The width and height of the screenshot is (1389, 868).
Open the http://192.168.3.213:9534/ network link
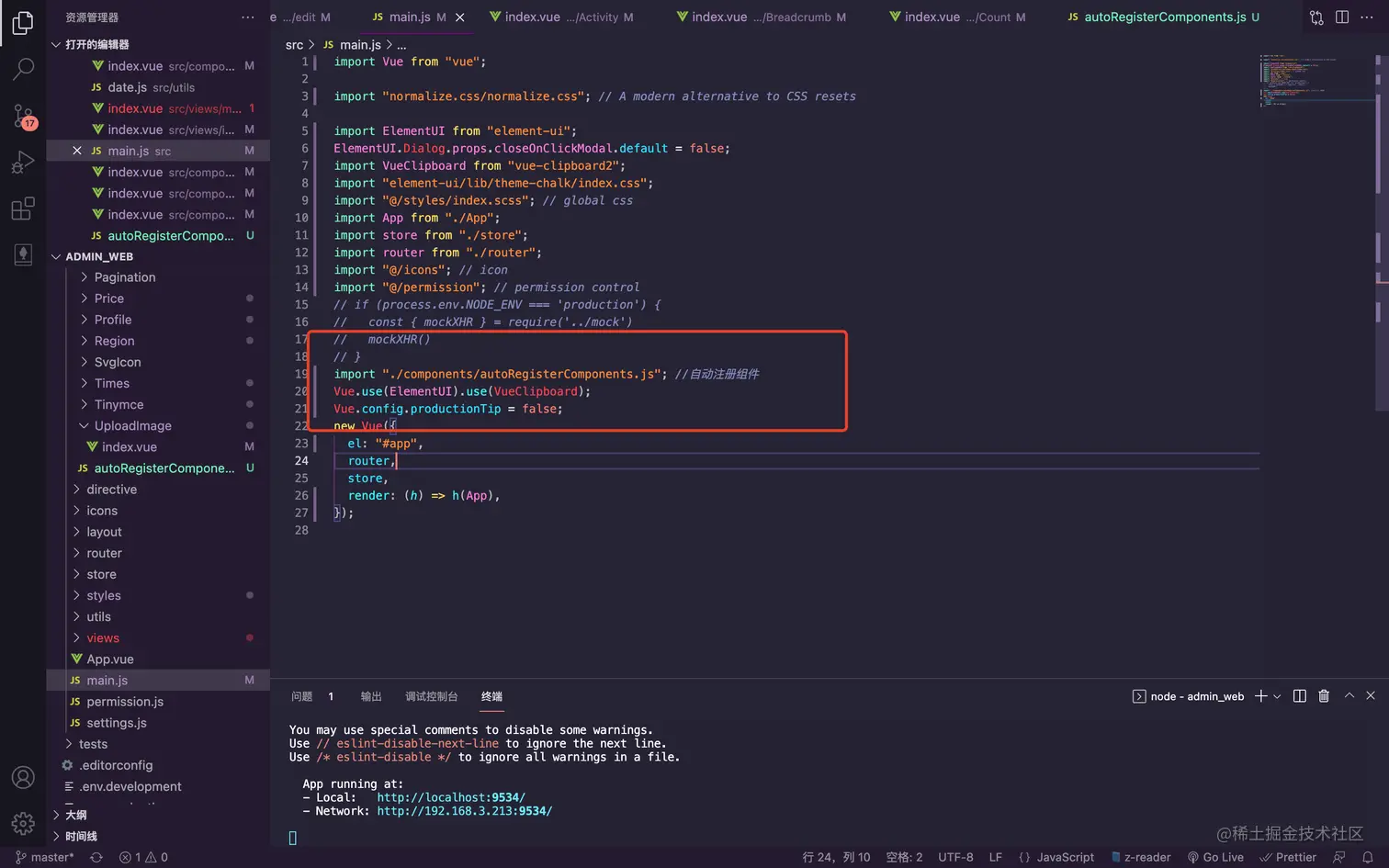pyautogui.click(x=464, y=811)
